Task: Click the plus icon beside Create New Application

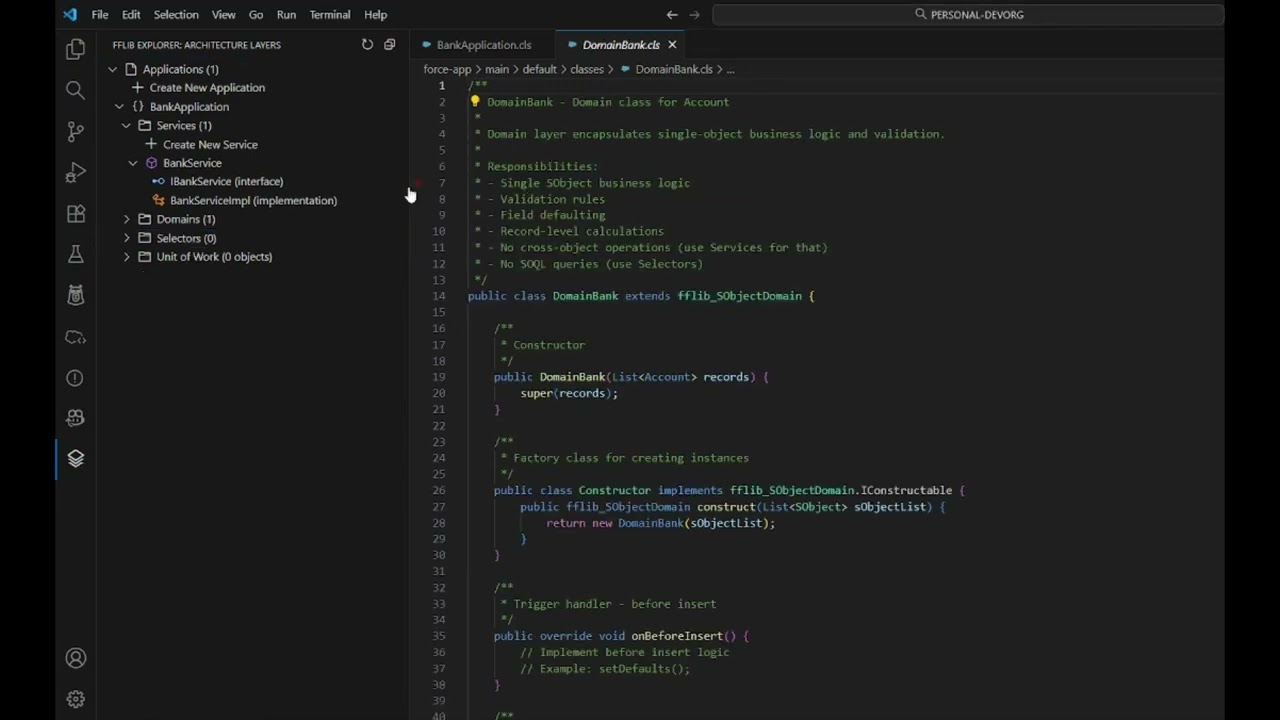Action: (x=138, y=88)
